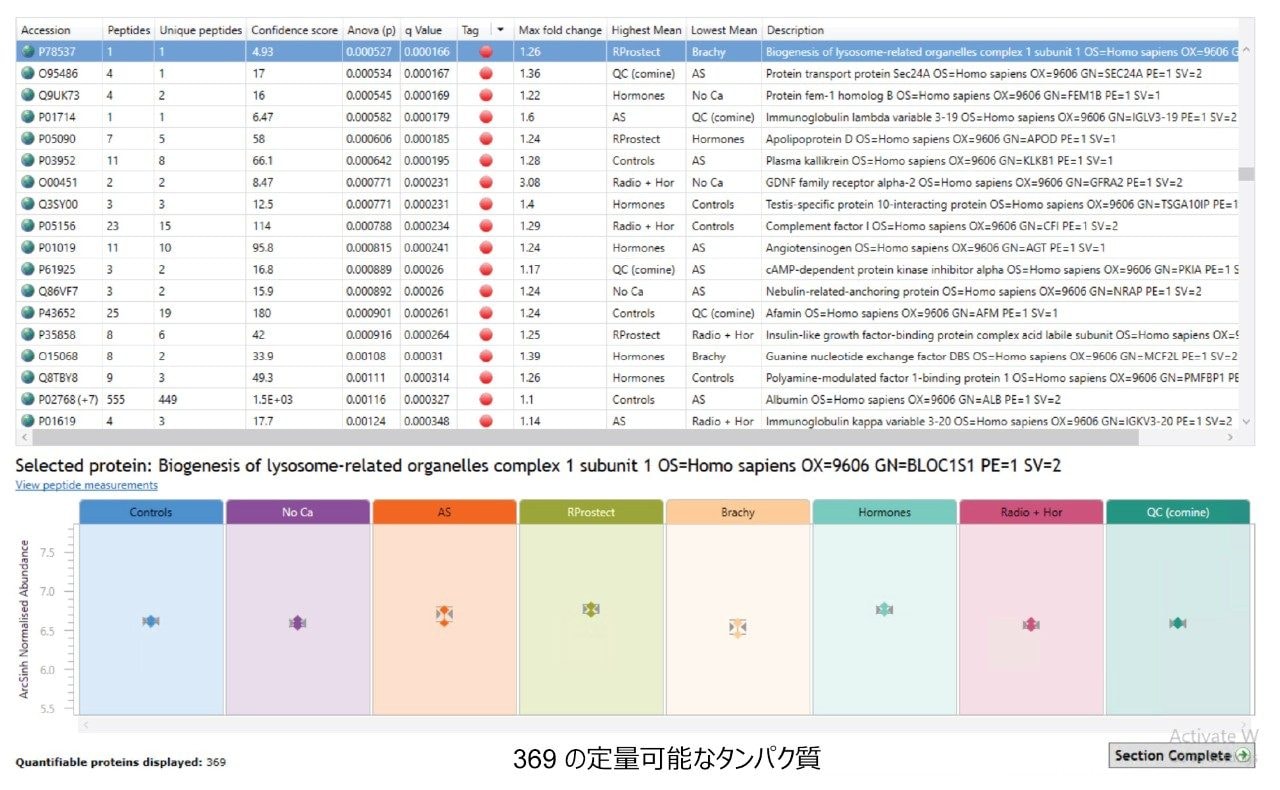Viewport: 1280px width, 790px height.
Task: Click the globe icon beside accession P78537
Action: pyautogui.click(x=27, y=52)
